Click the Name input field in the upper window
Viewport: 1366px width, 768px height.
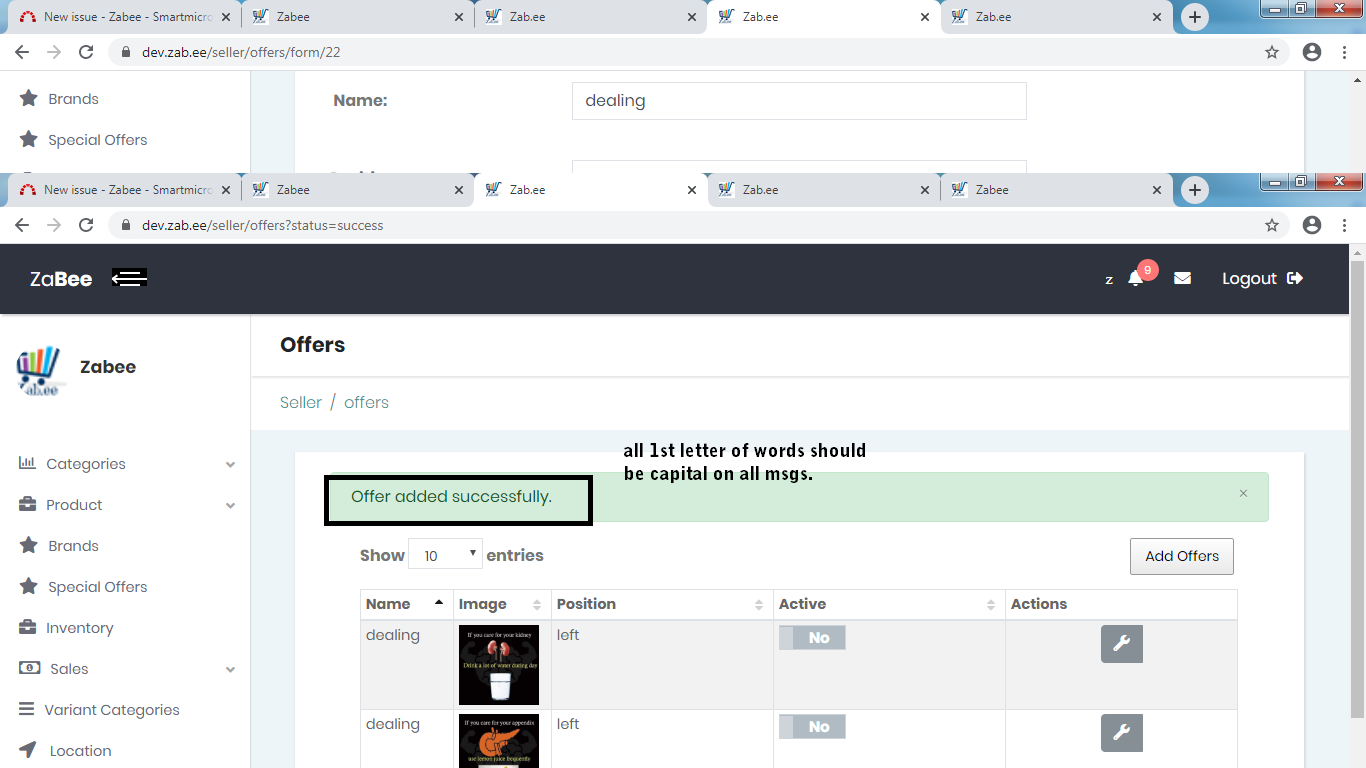click(799, 101)
